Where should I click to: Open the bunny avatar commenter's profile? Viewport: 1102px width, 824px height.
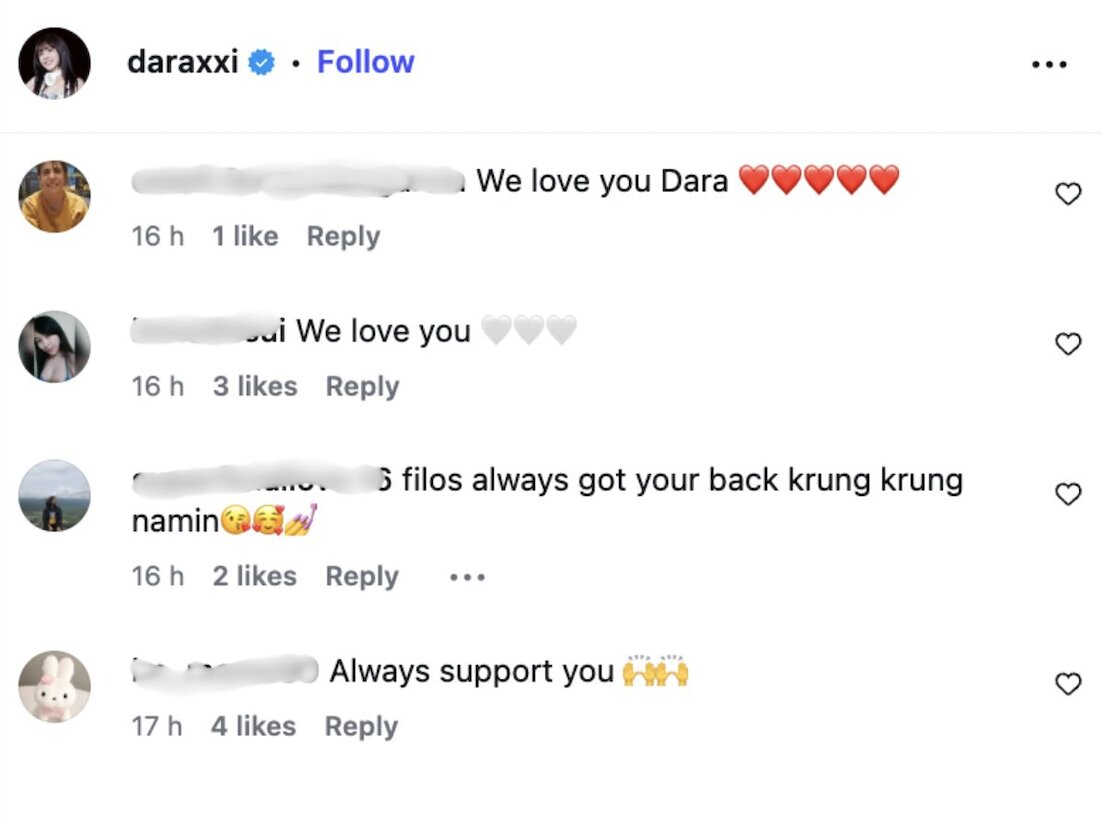(54, 686)
